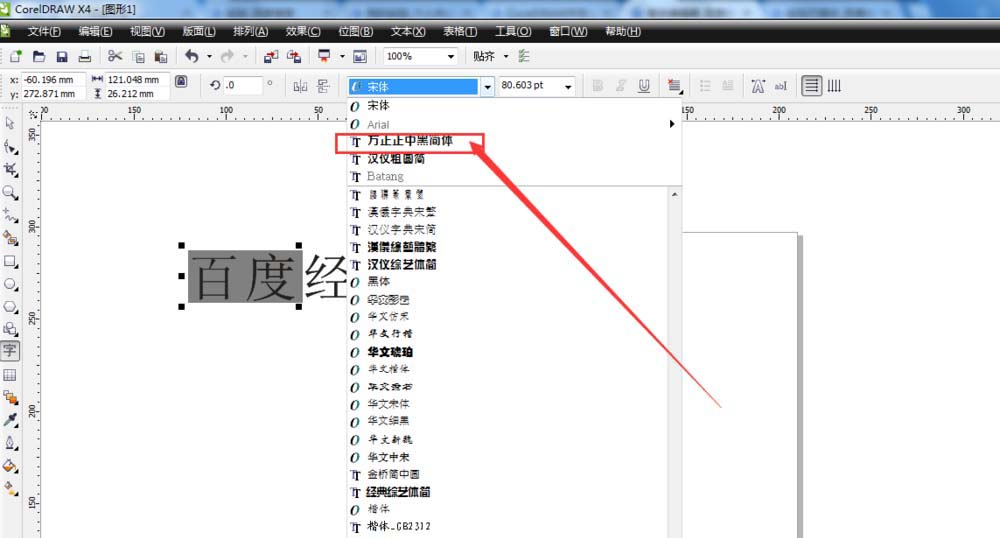Select the Freehand tool in toolbox
Screen dimensions: 1000x538
pyautogui.click(x=10, y=215)
